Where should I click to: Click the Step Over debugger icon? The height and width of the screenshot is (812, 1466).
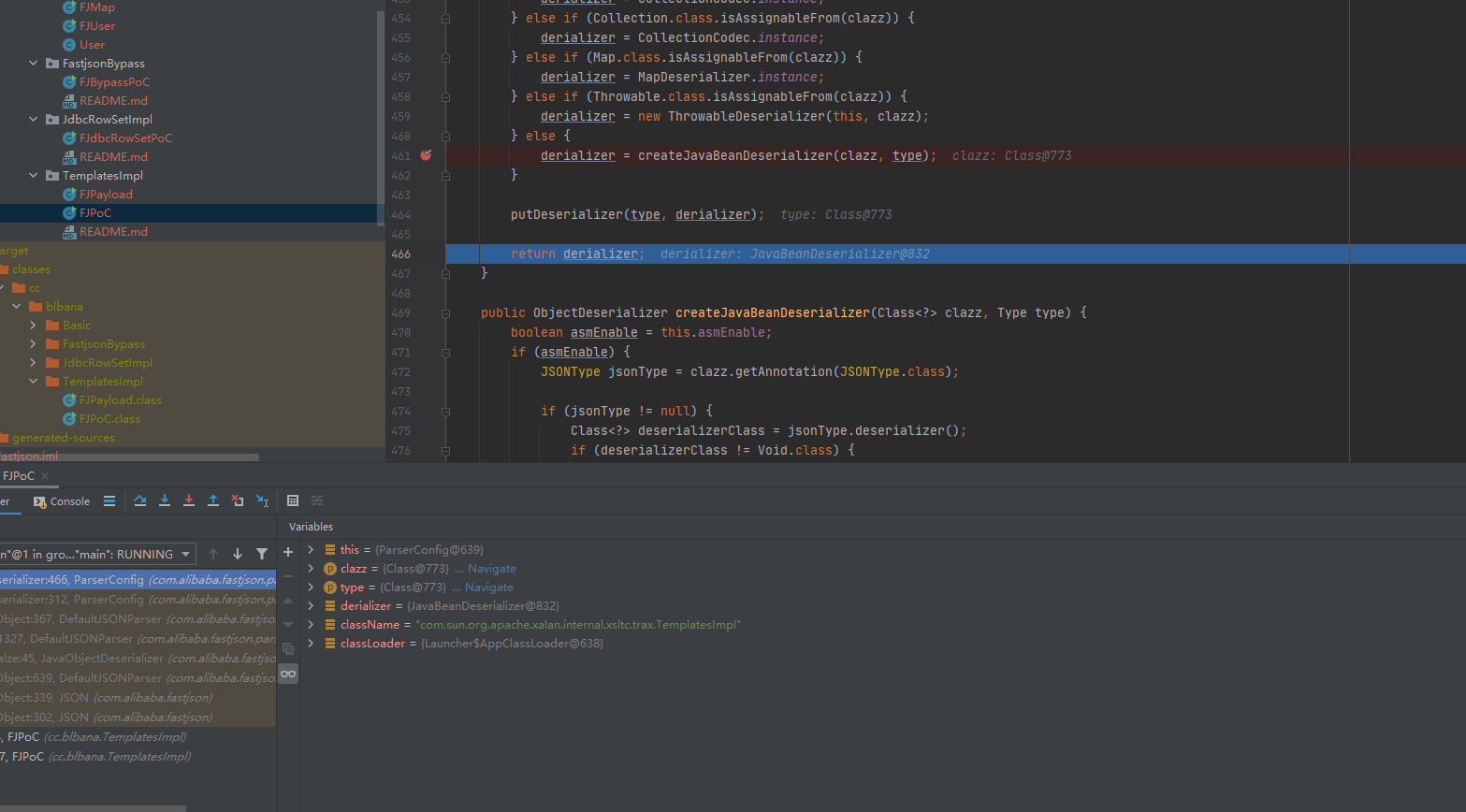click(x=140, y=501)
